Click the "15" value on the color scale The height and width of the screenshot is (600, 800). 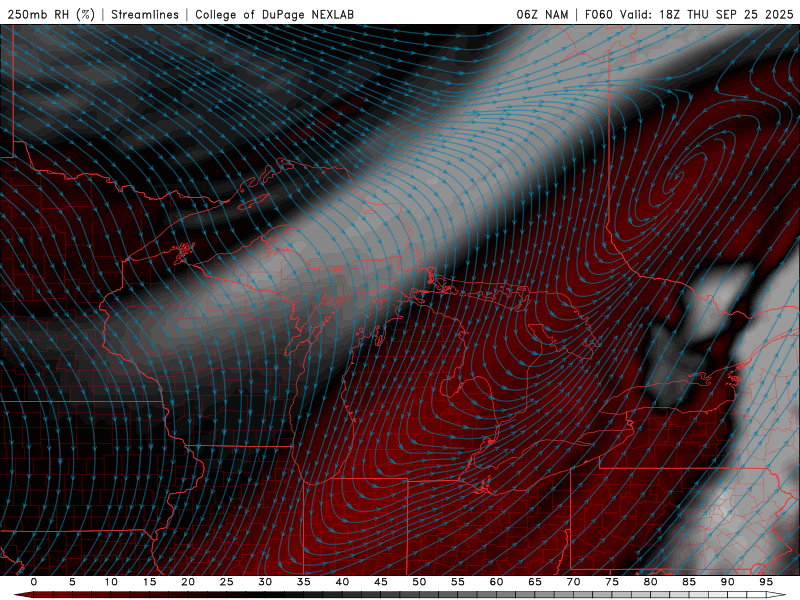tap(149, 582)
